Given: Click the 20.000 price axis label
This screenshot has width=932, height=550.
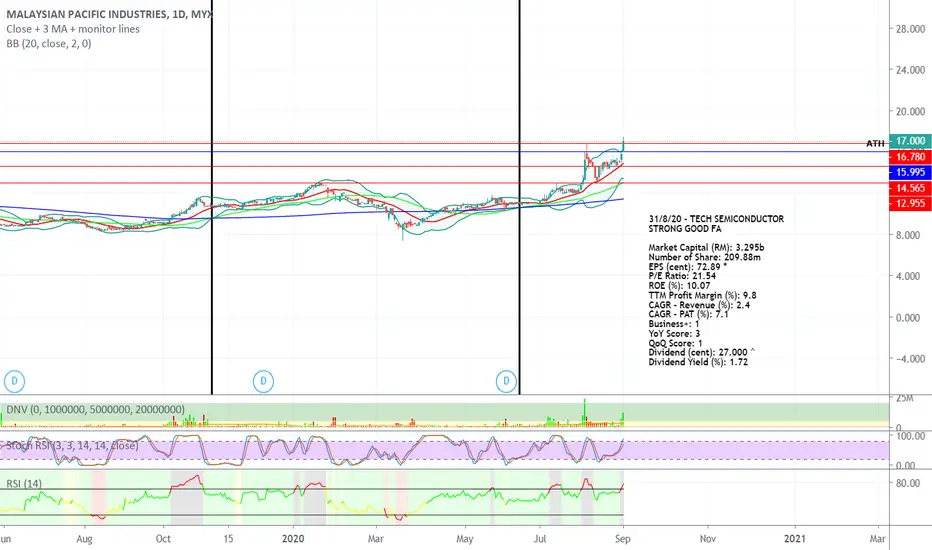Looking at the screenshot, I should (911, 111).
